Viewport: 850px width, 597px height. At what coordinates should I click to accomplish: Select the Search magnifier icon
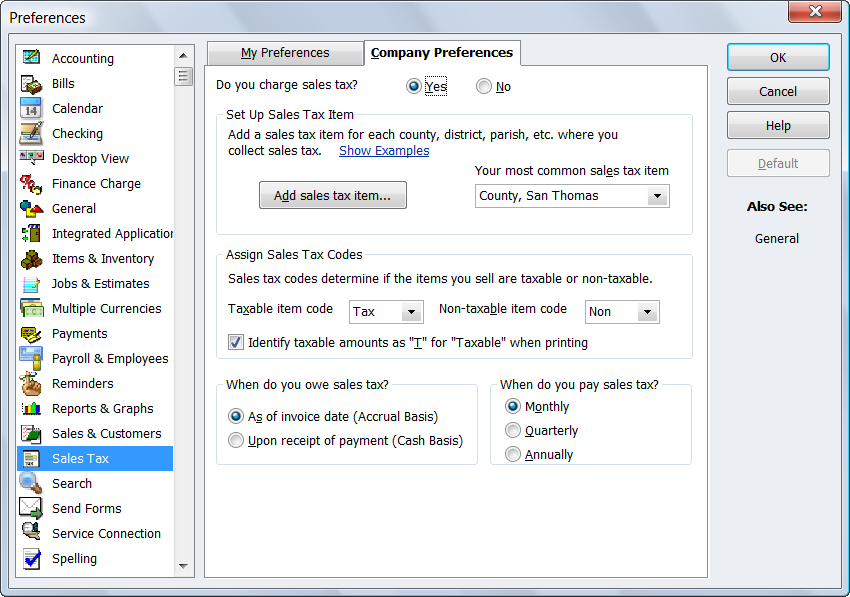point(31,483)
